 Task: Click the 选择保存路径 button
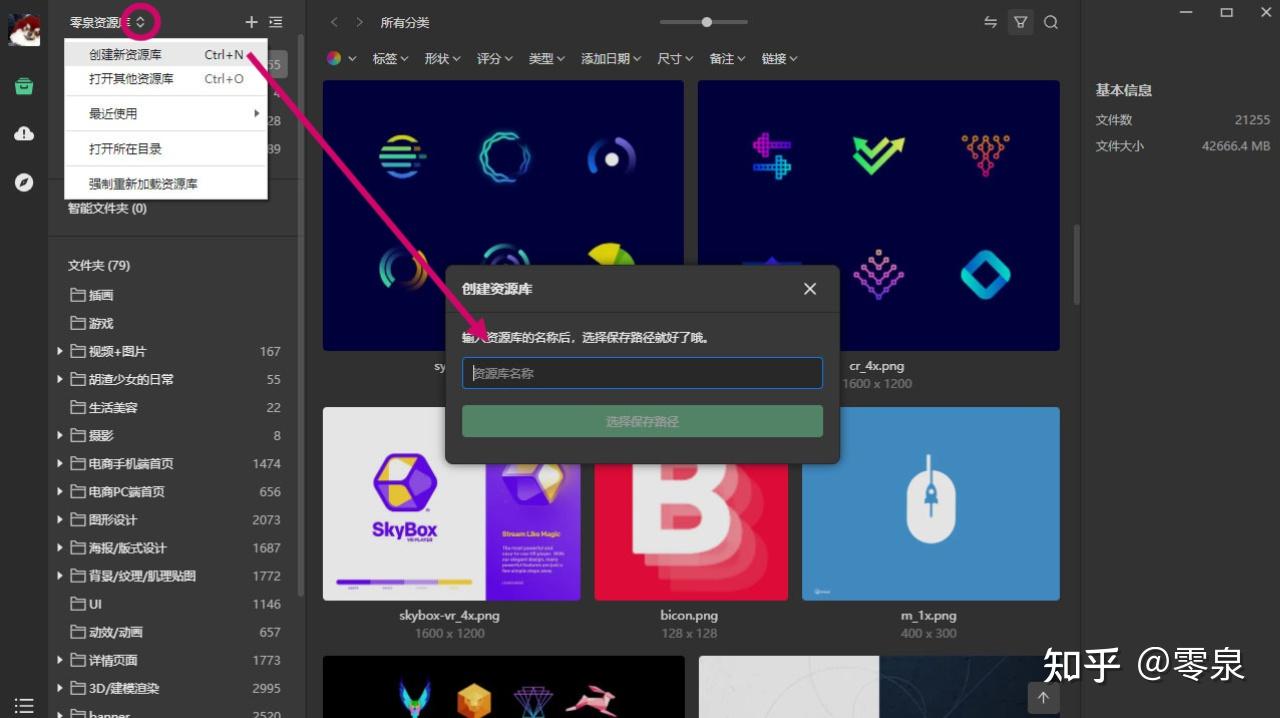(642, 421)
